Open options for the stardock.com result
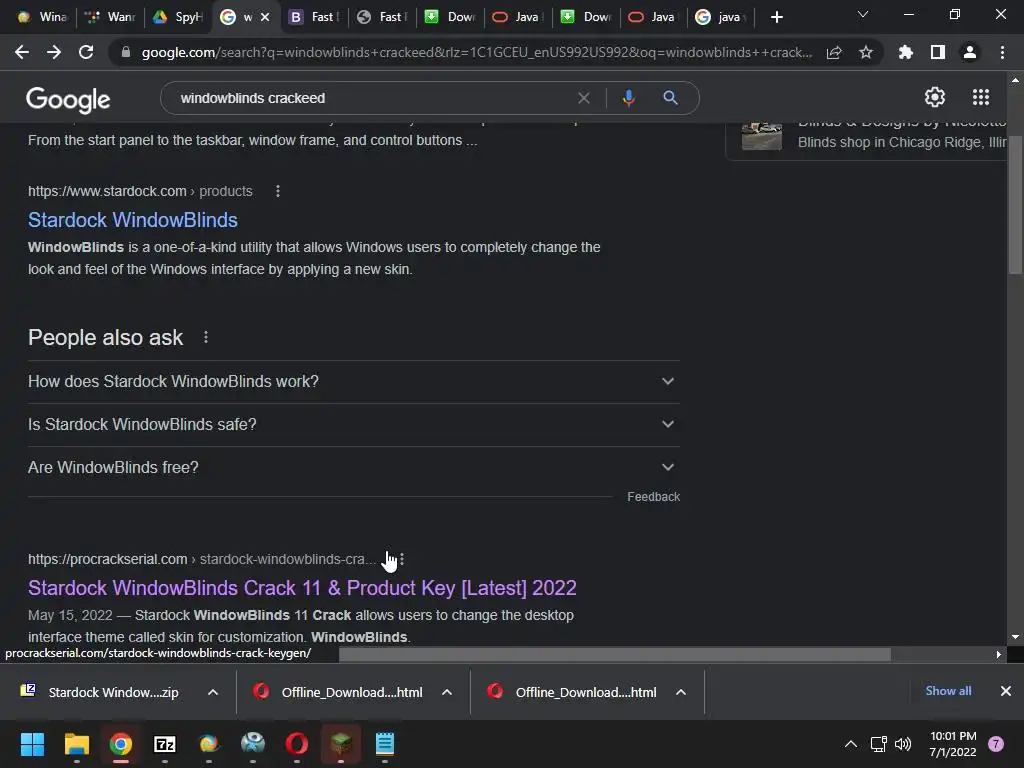Image resolution: width=1024 pixels, height=768 pixels. [x=278, y=191]
